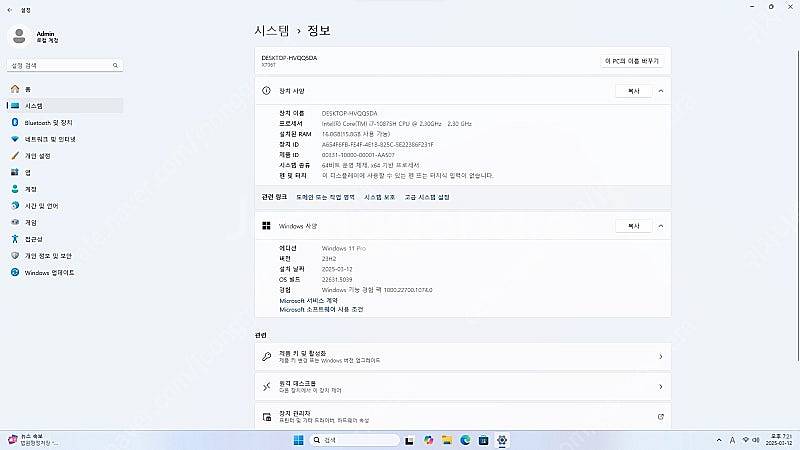Viewport: 800px width, 450px height.
Task: Open 시간 및 언어 settings
Action: click(x=65, y=206)
